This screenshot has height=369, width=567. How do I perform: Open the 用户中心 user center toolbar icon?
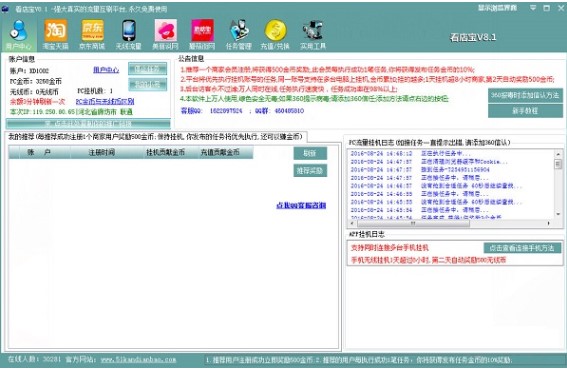[18, 34]
